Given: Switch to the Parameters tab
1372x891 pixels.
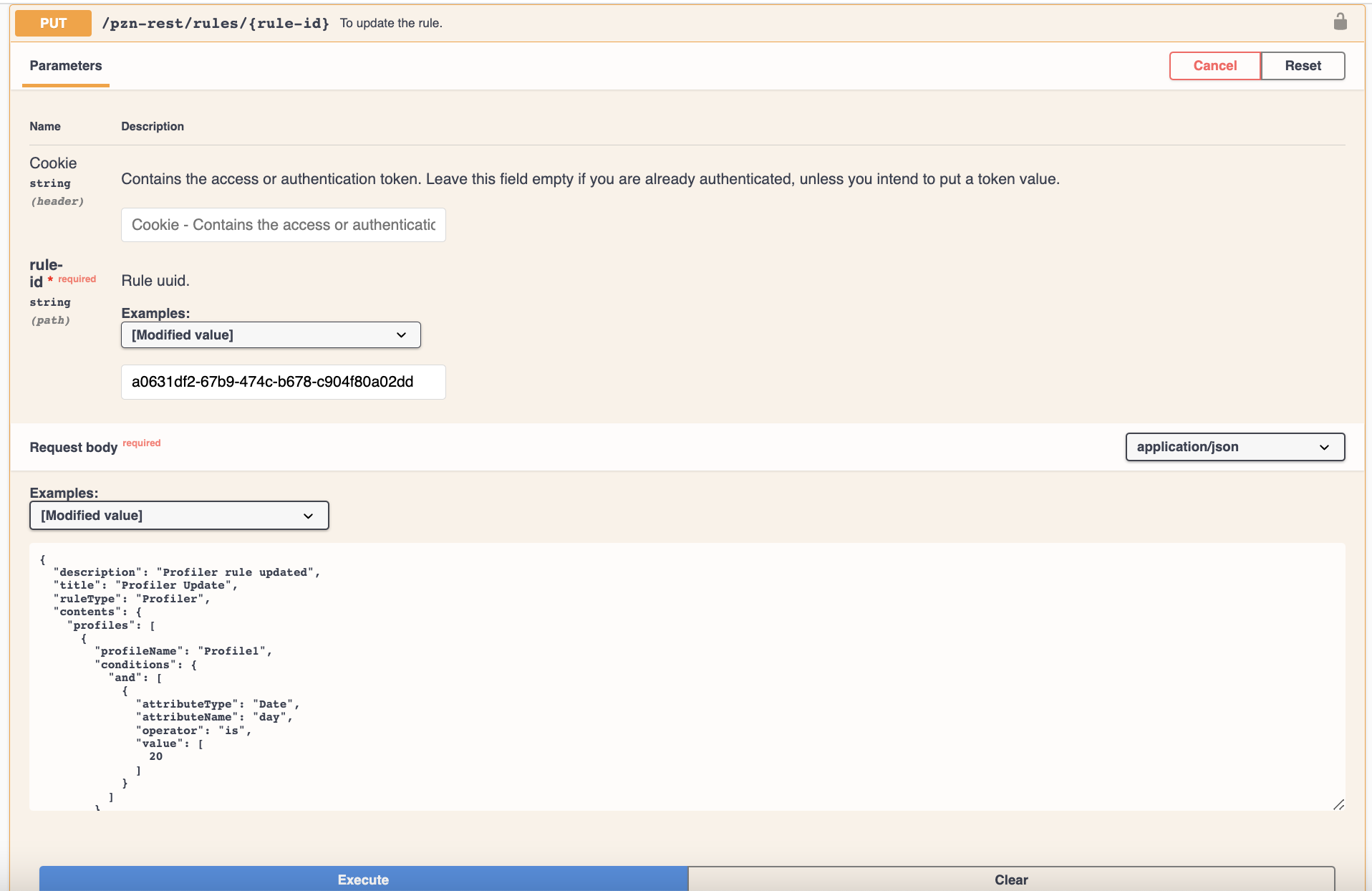Looking at the screenshot, I should click(x=65, y=66).
